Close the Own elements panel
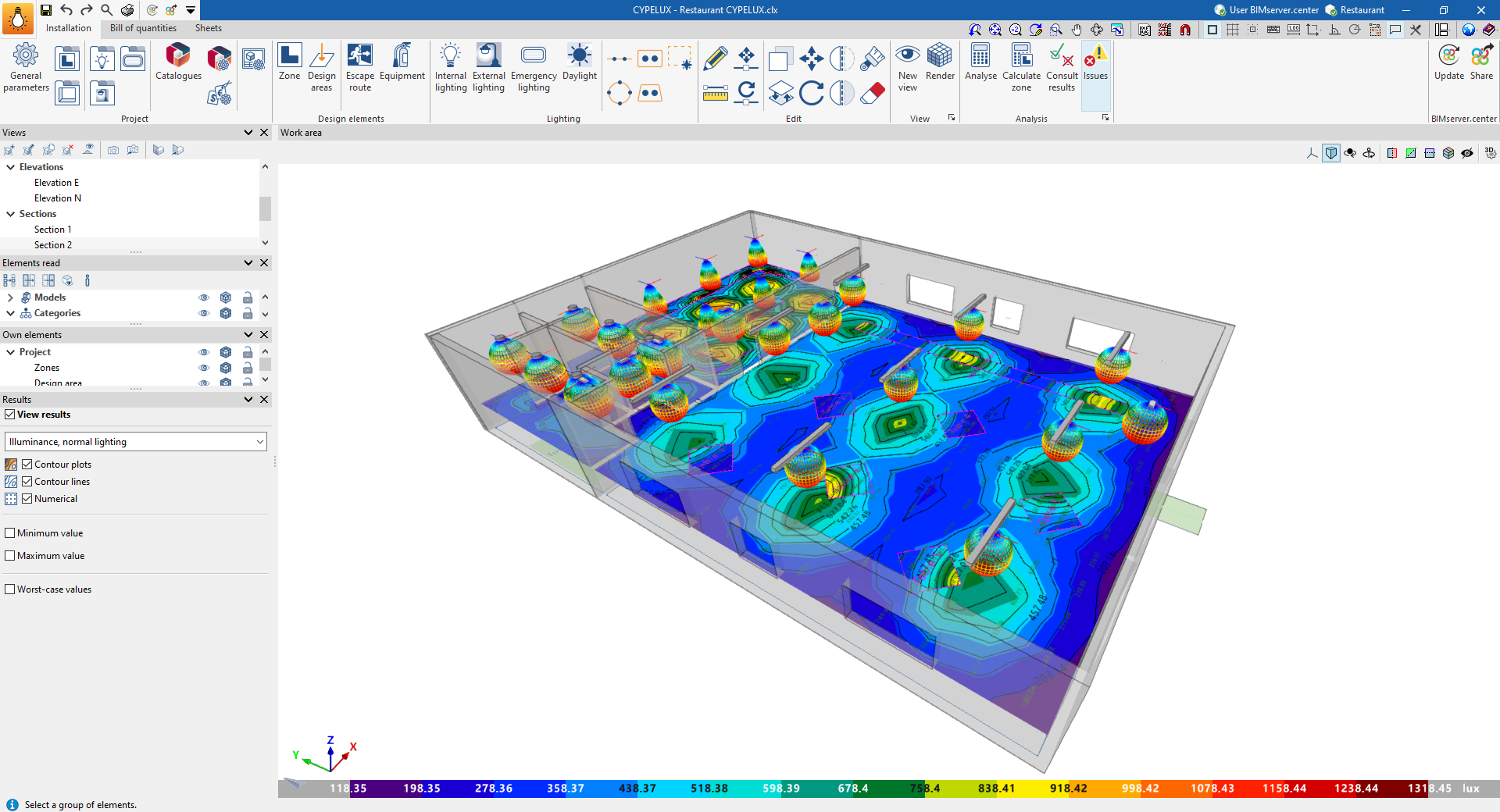This screenshot has width=1500, height=812. pyautogui.click(x=264, y=335)
